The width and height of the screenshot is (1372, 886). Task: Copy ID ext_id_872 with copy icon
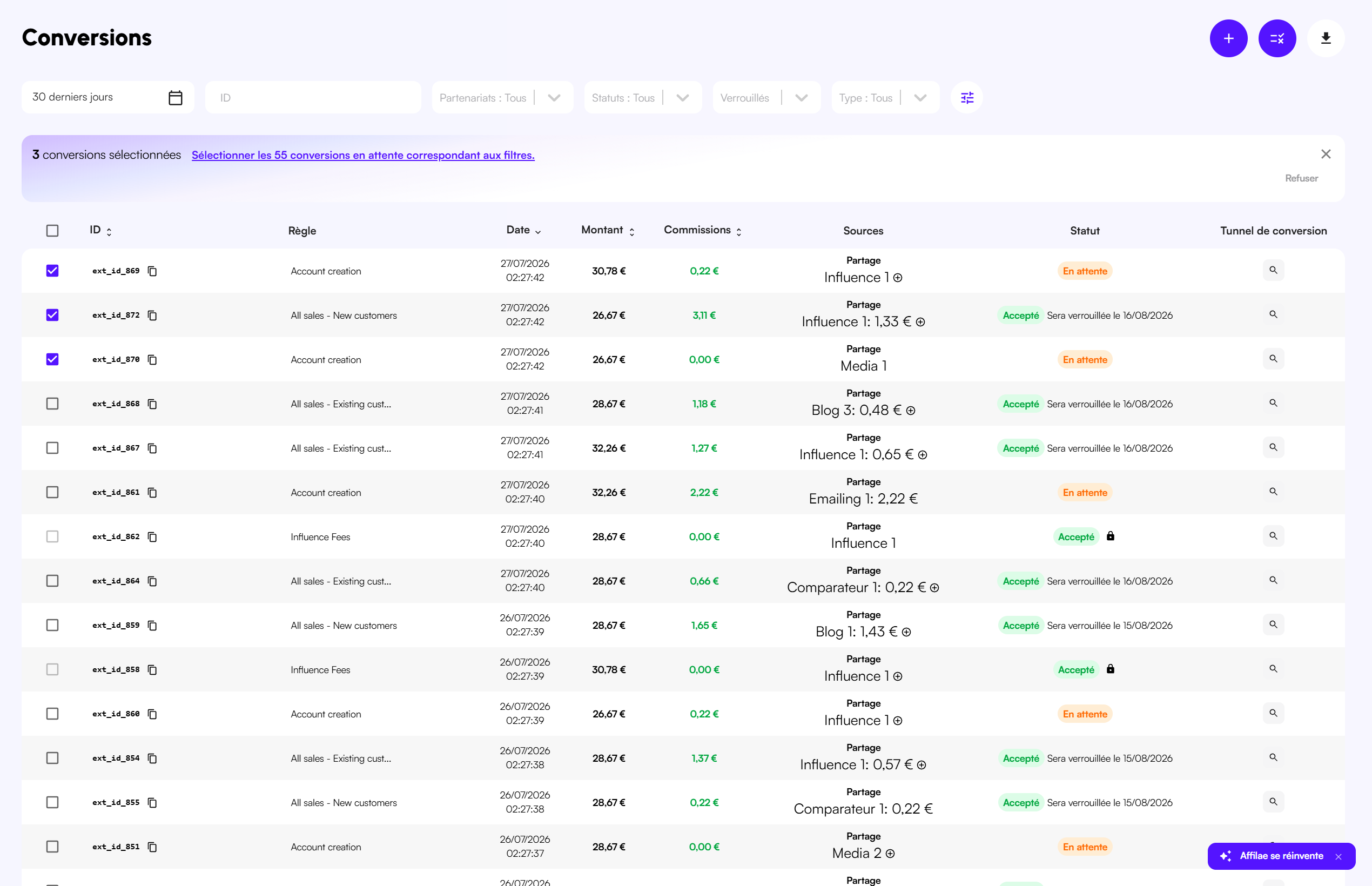click(152, 316)
